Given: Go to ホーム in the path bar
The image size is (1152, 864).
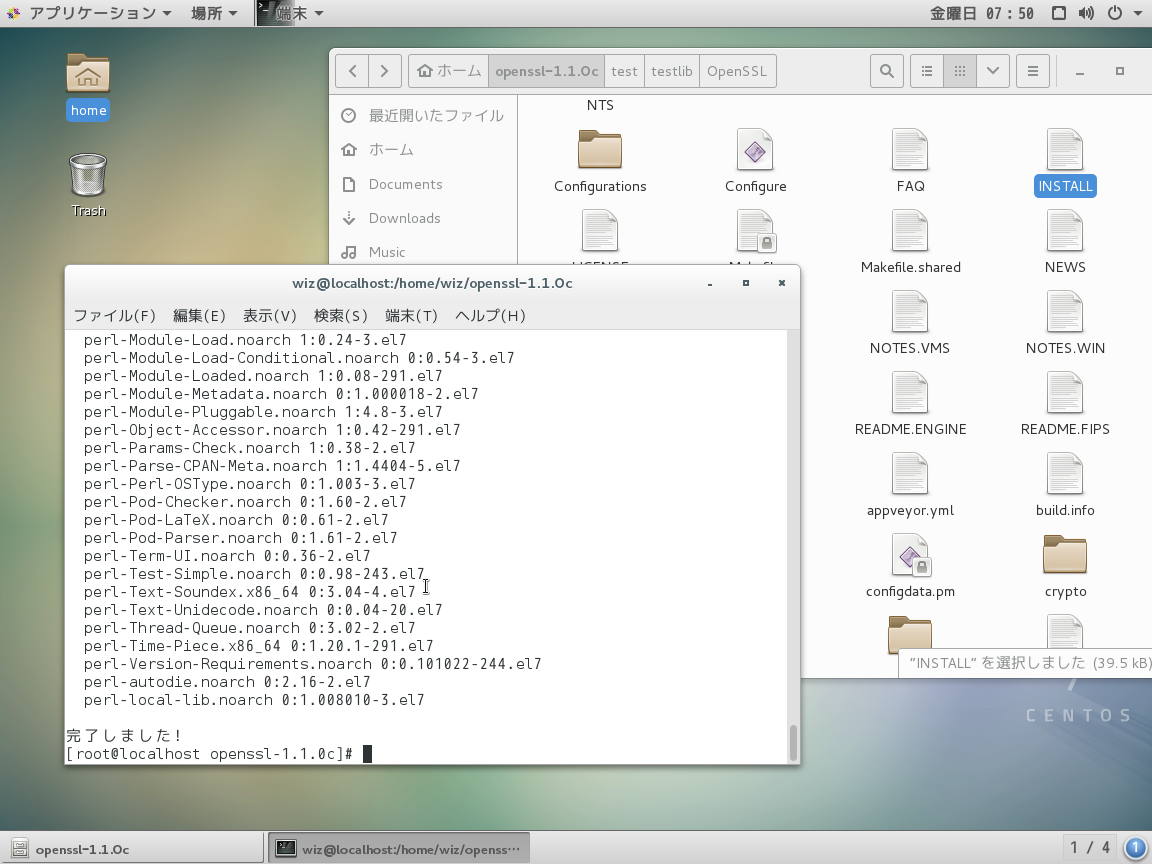Looking at the screenshot, I should (x=448, y=71).
